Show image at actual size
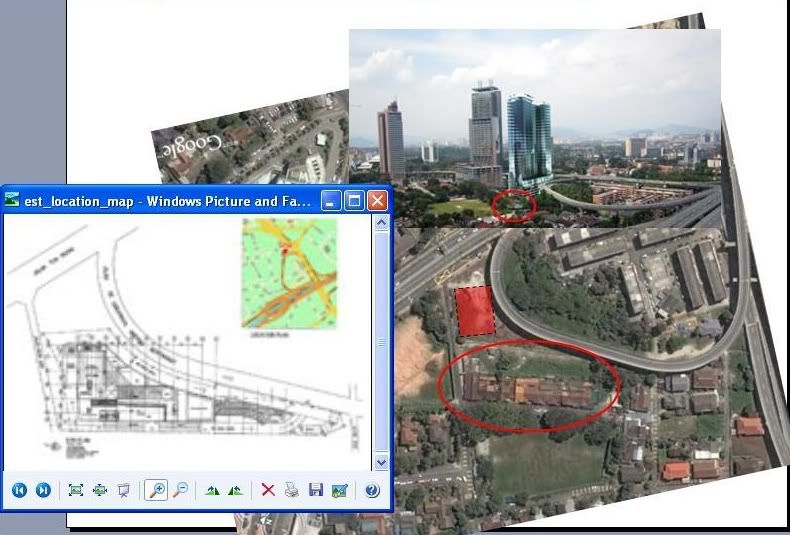This screenshot has width=790, height=535. [x=100, y=490]
